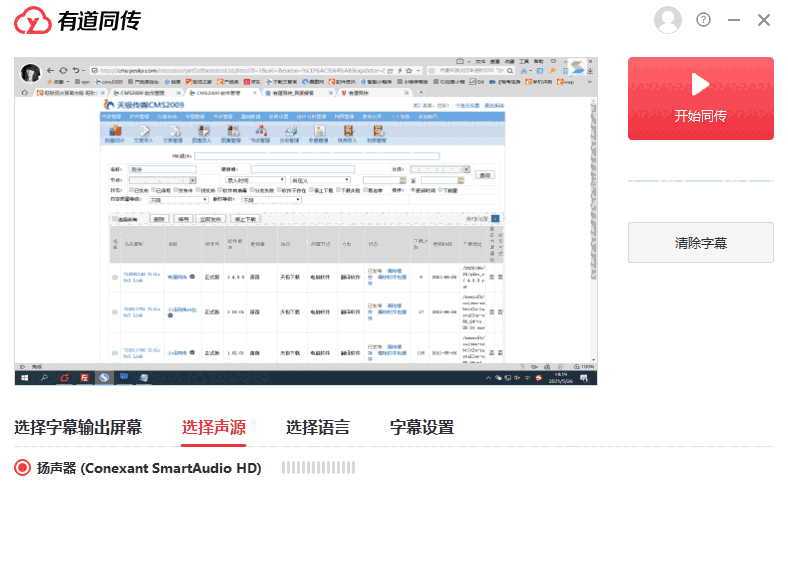Switch to the 选择声源 tab

coord(214,428)
